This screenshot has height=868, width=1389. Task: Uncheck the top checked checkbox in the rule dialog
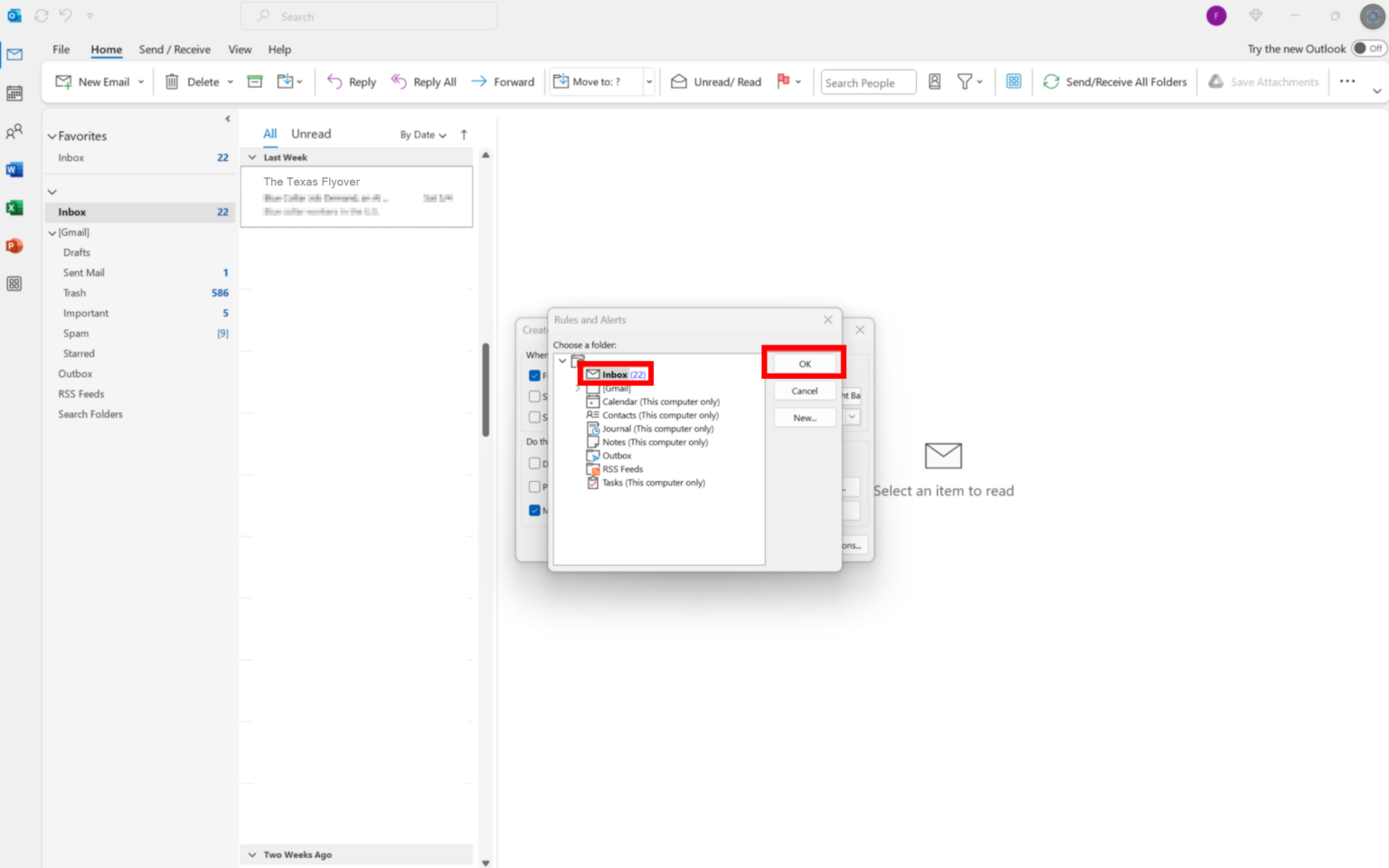(534, 375)
